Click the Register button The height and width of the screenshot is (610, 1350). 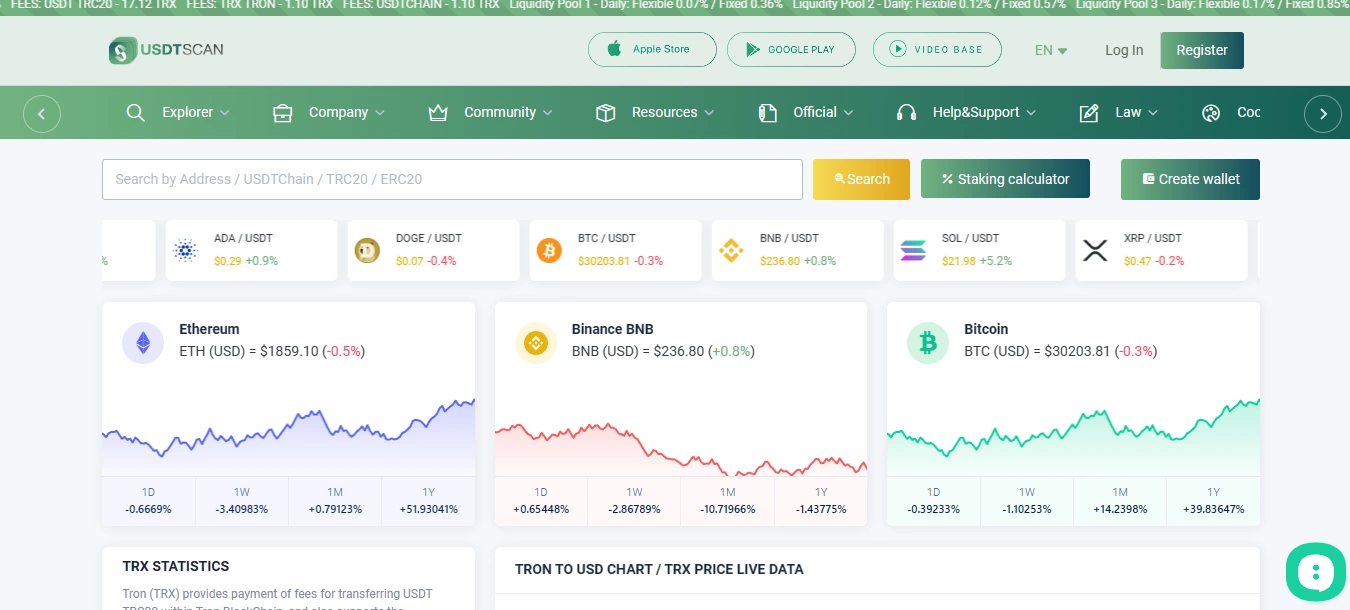[x=1202, y=50]
